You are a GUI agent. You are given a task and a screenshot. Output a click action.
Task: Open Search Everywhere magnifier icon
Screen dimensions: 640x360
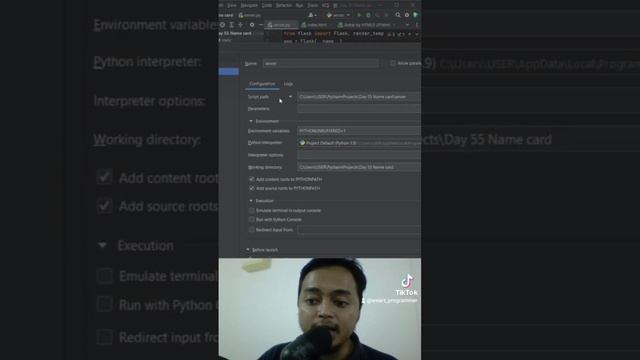pyautogui.click(x=398, y=15)
